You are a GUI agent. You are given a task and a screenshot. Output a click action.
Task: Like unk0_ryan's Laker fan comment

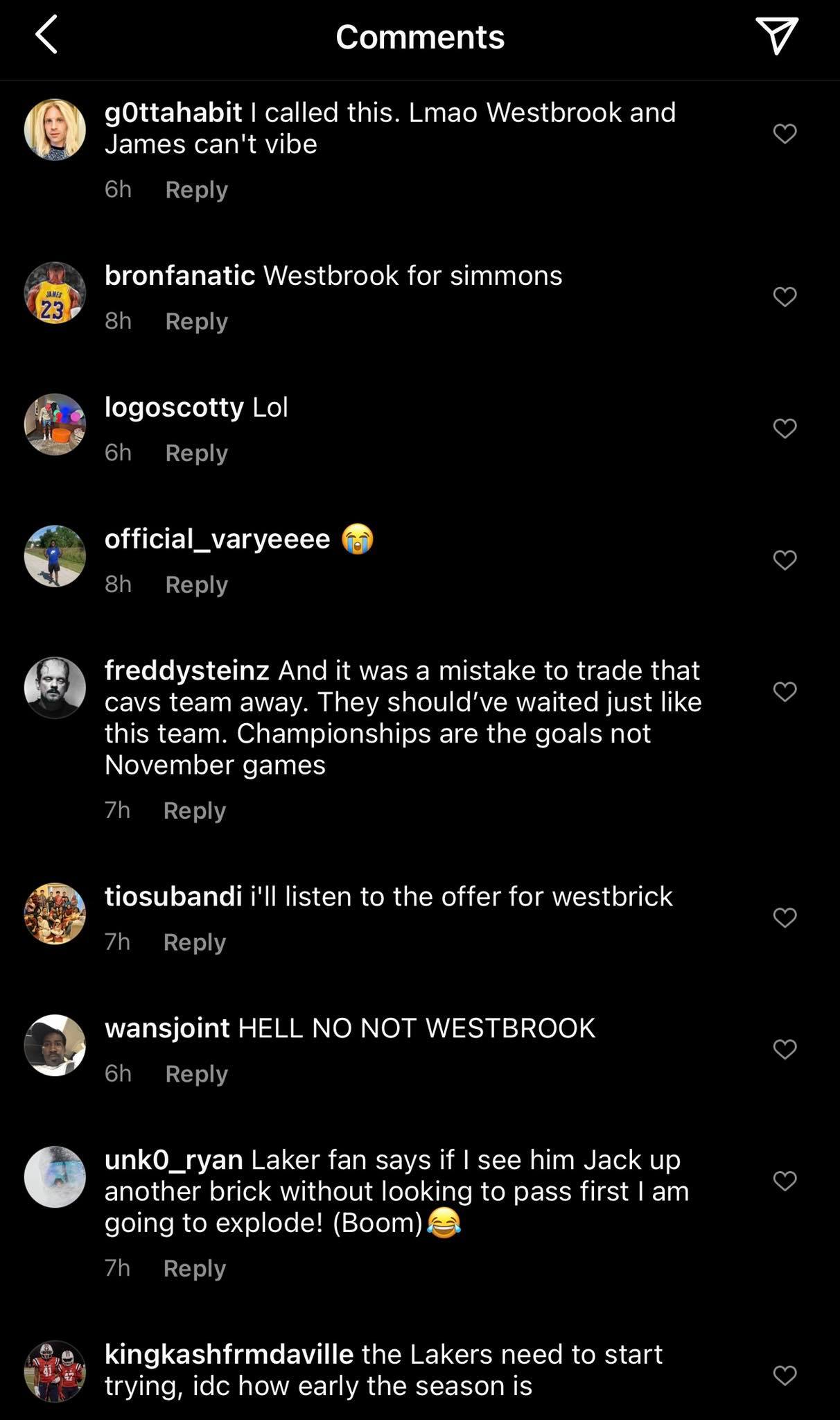click(785, 1180)
